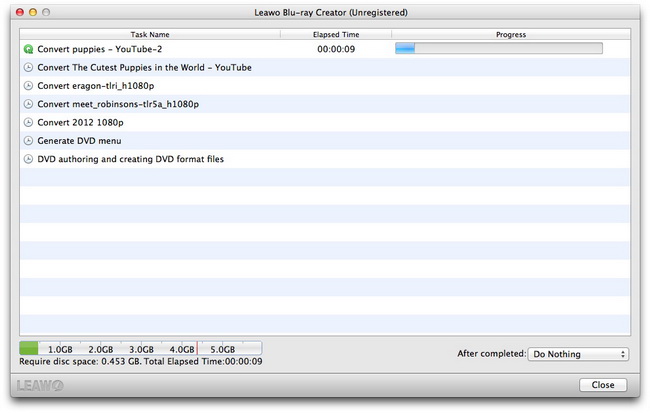Click the pending clock icon for eragon-tlri_h1080p
Image resolution: width=650 pixels, height=413 pixels.
click(28, 86)
